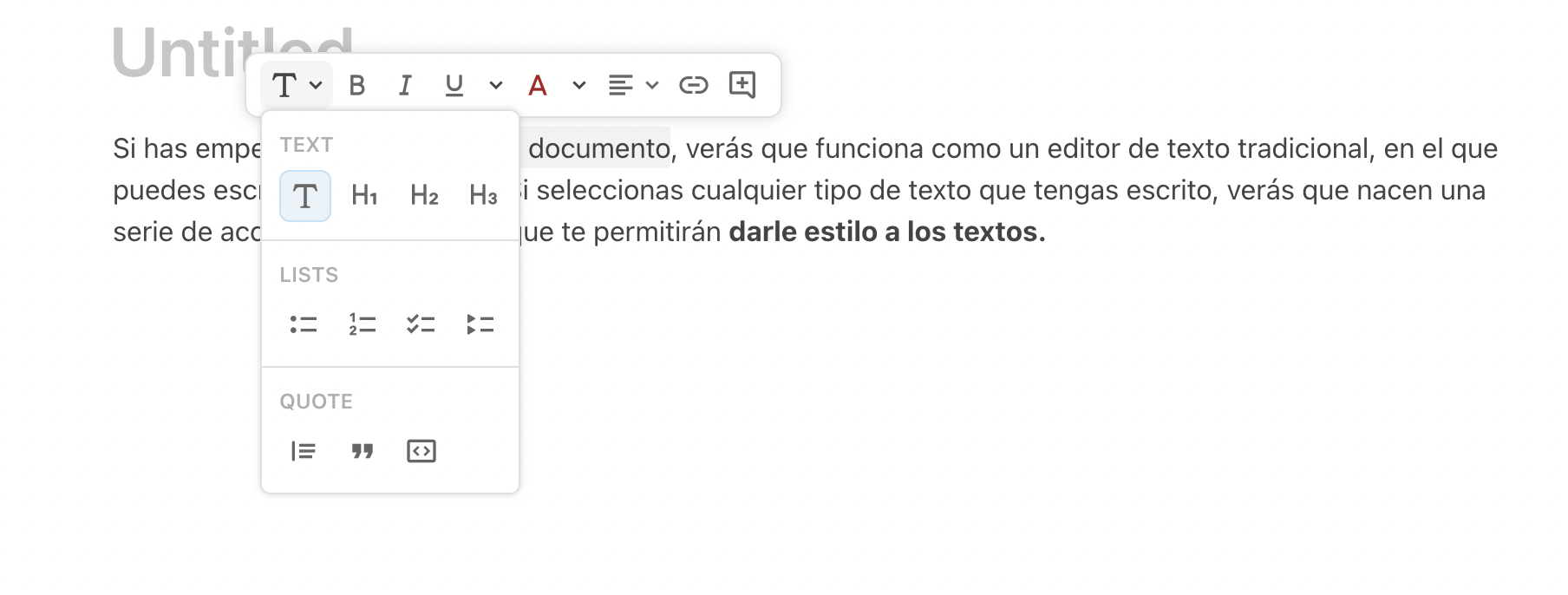1568x595 pixels.
Task: Select the Heading 2 style
Action: pyautogui.click(x=424, y=196)
